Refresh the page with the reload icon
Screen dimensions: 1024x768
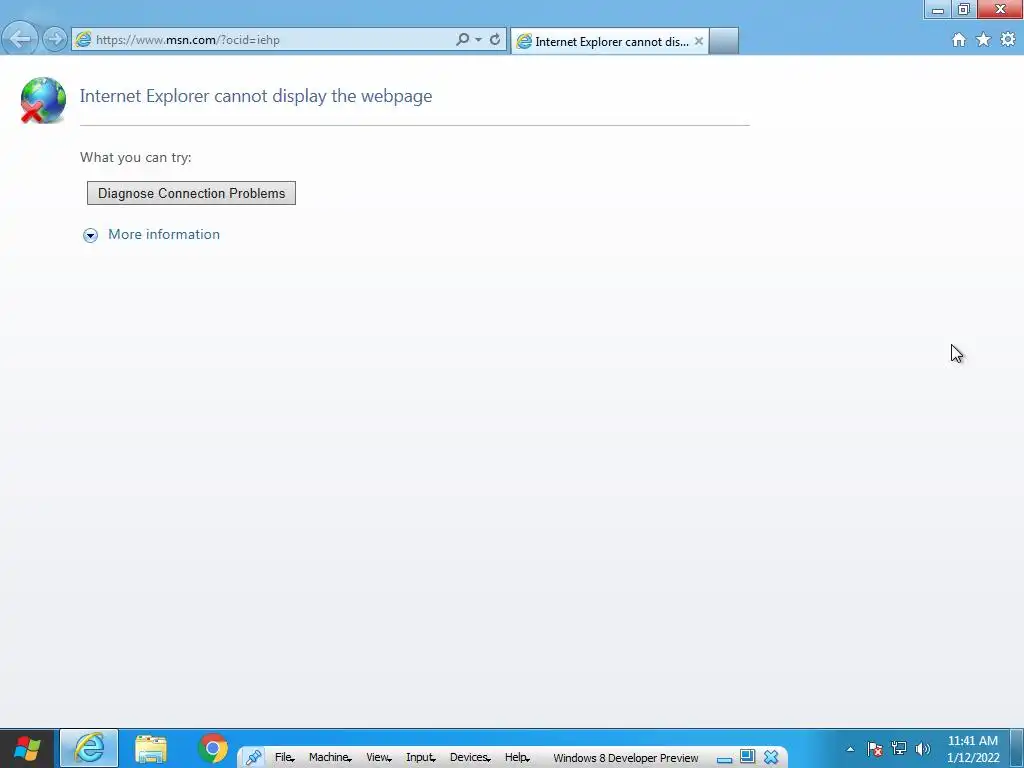click(495, 39)
